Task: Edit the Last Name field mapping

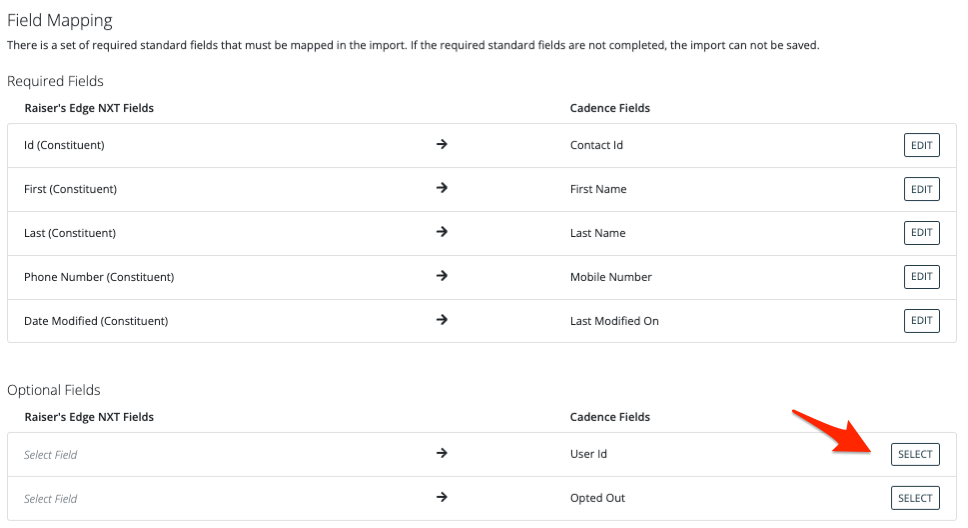Action: click(921, 233)
